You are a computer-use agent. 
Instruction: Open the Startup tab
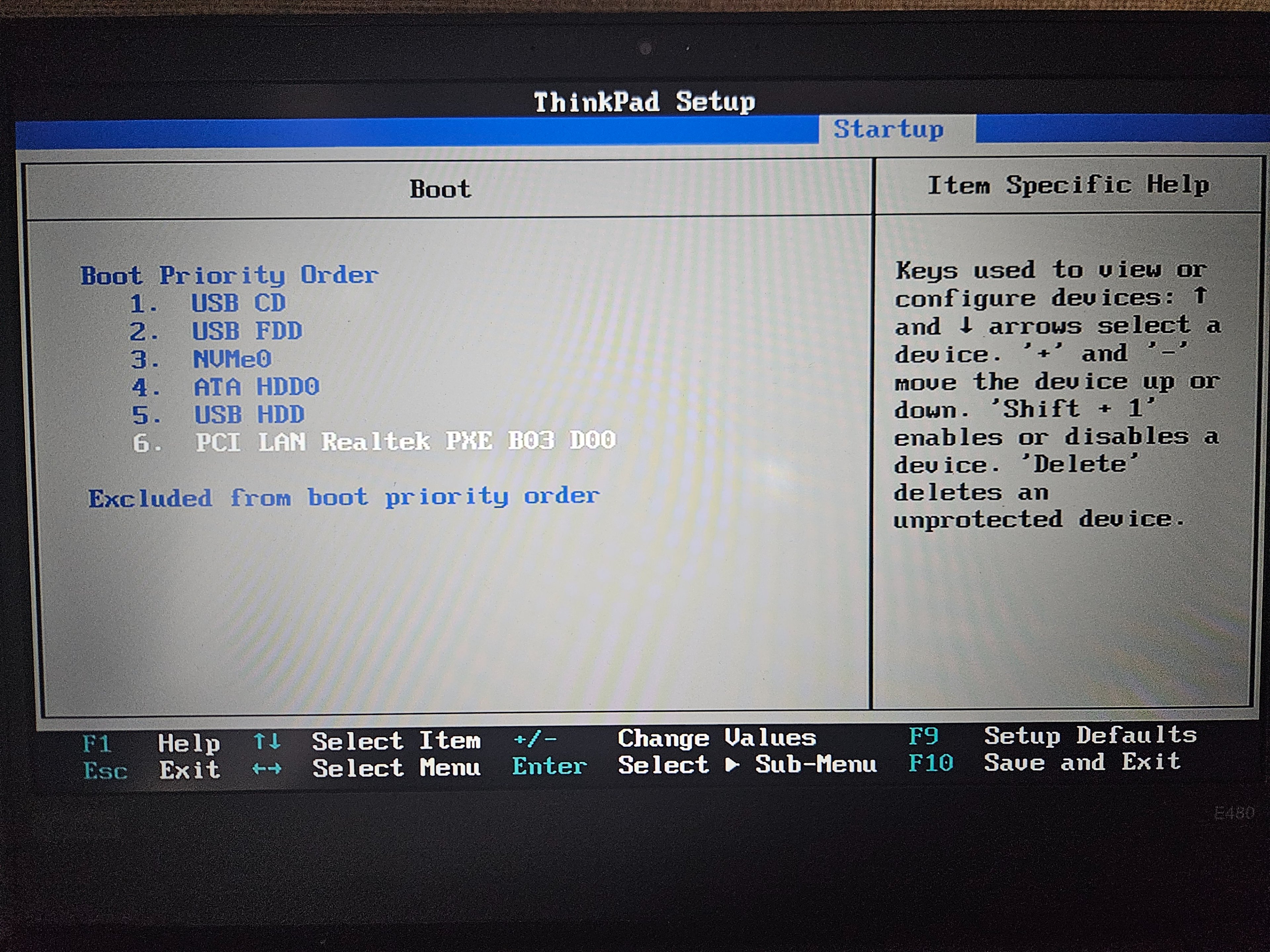click(x=888, y=129)
